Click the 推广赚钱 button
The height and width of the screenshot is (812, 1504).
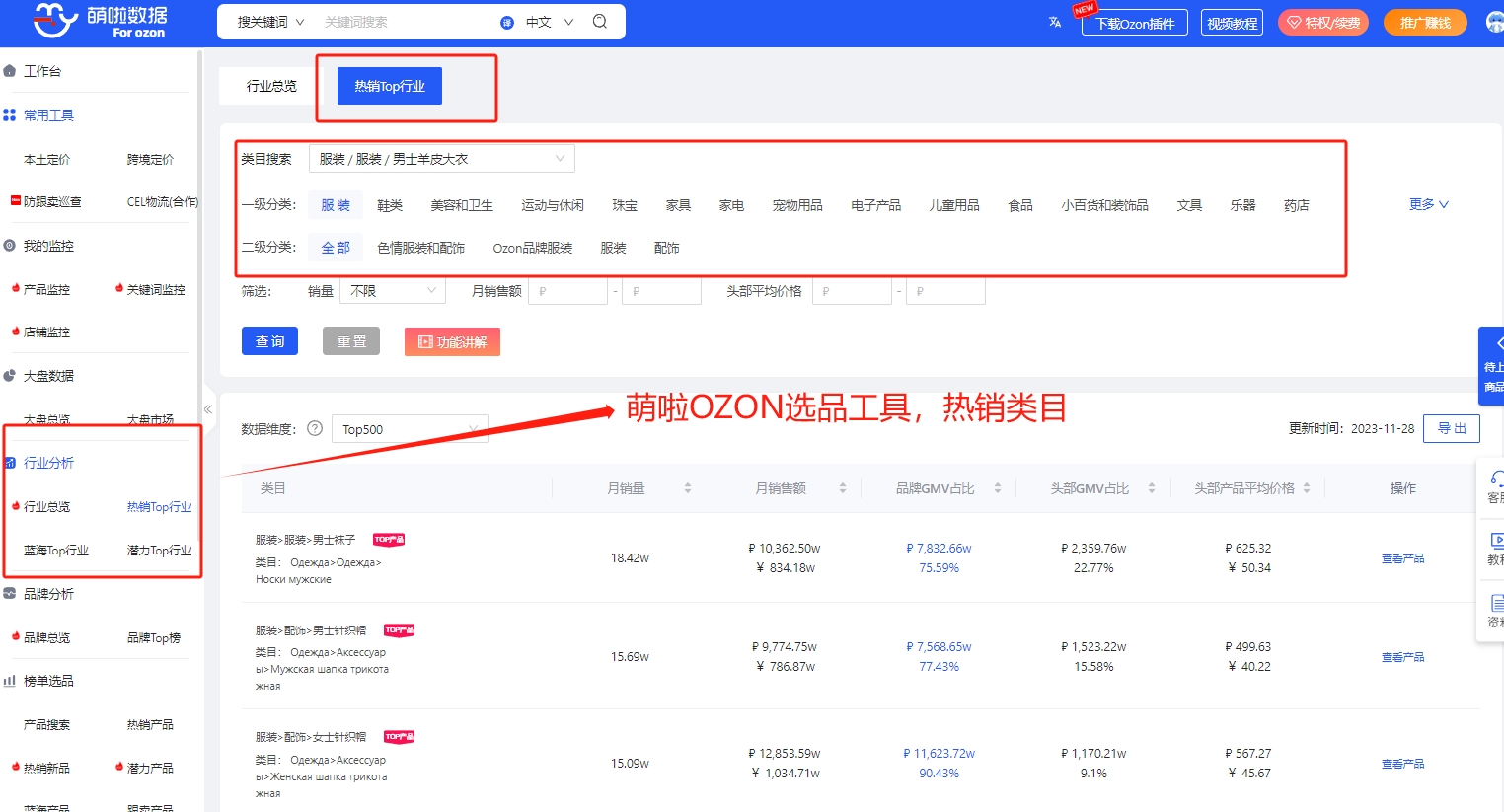1425,22
